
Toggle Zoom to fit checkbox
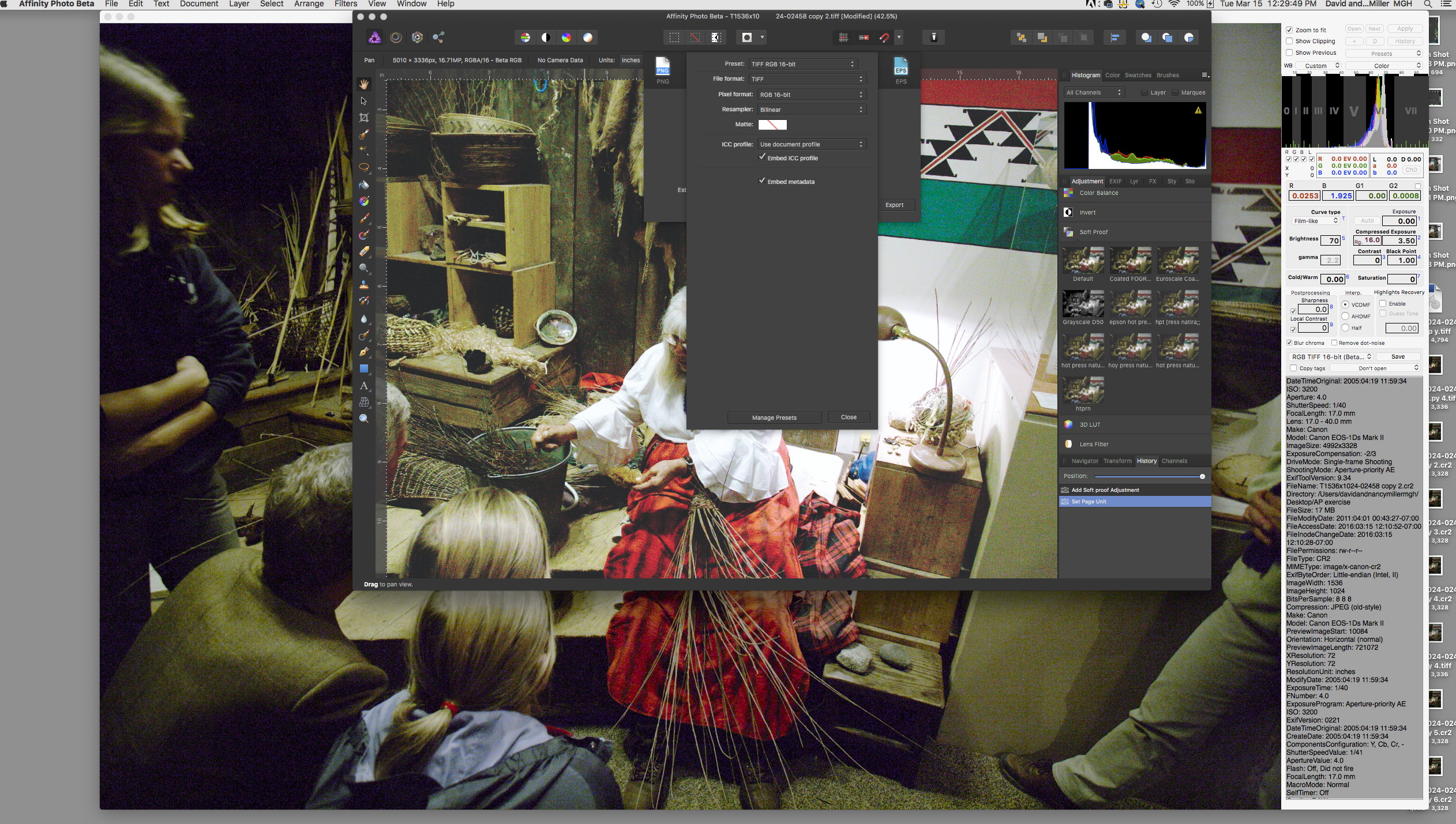(x=1289, y=30)
